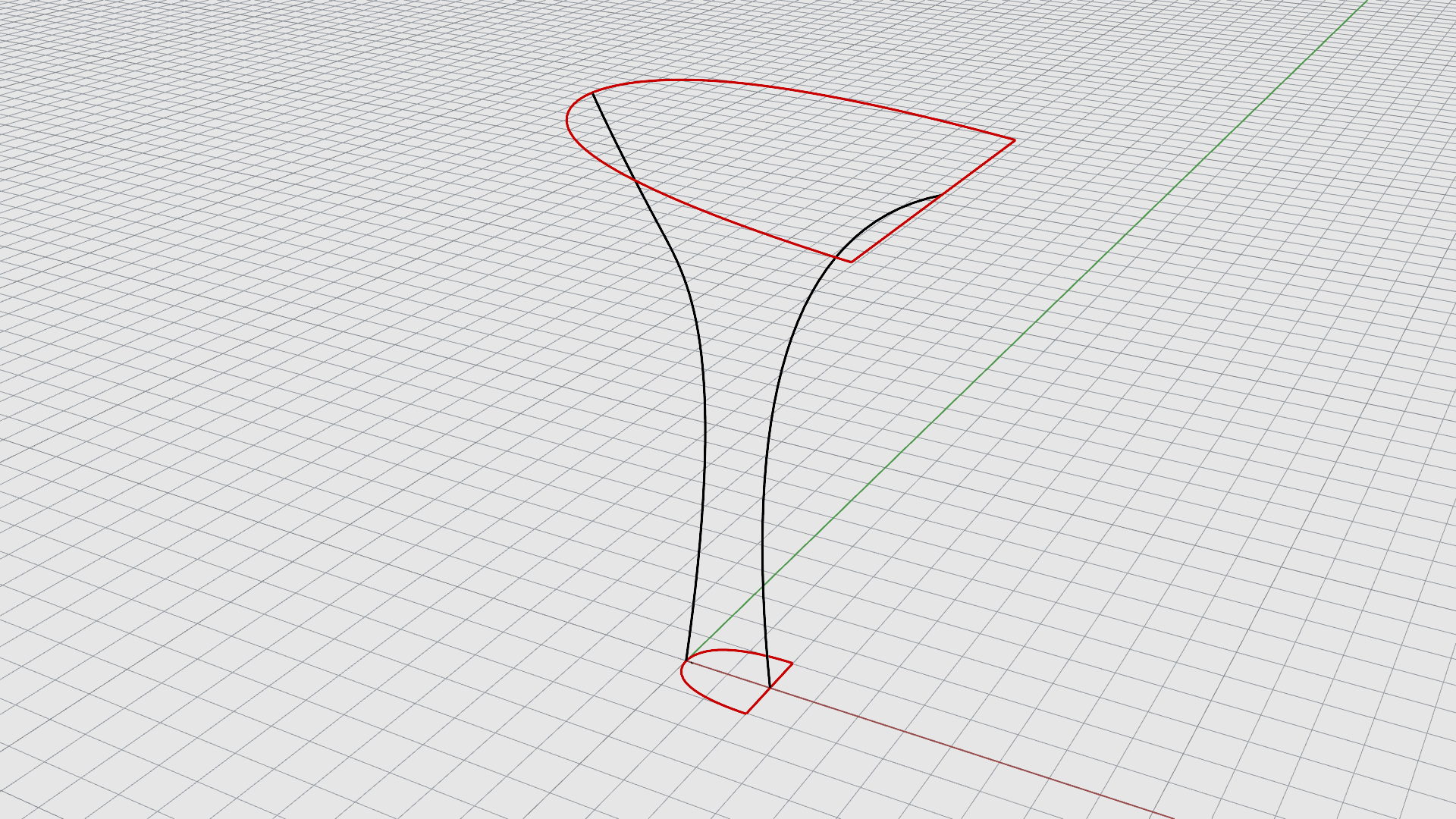Click rounded left tip of large red curve

[x=567, y=121]
